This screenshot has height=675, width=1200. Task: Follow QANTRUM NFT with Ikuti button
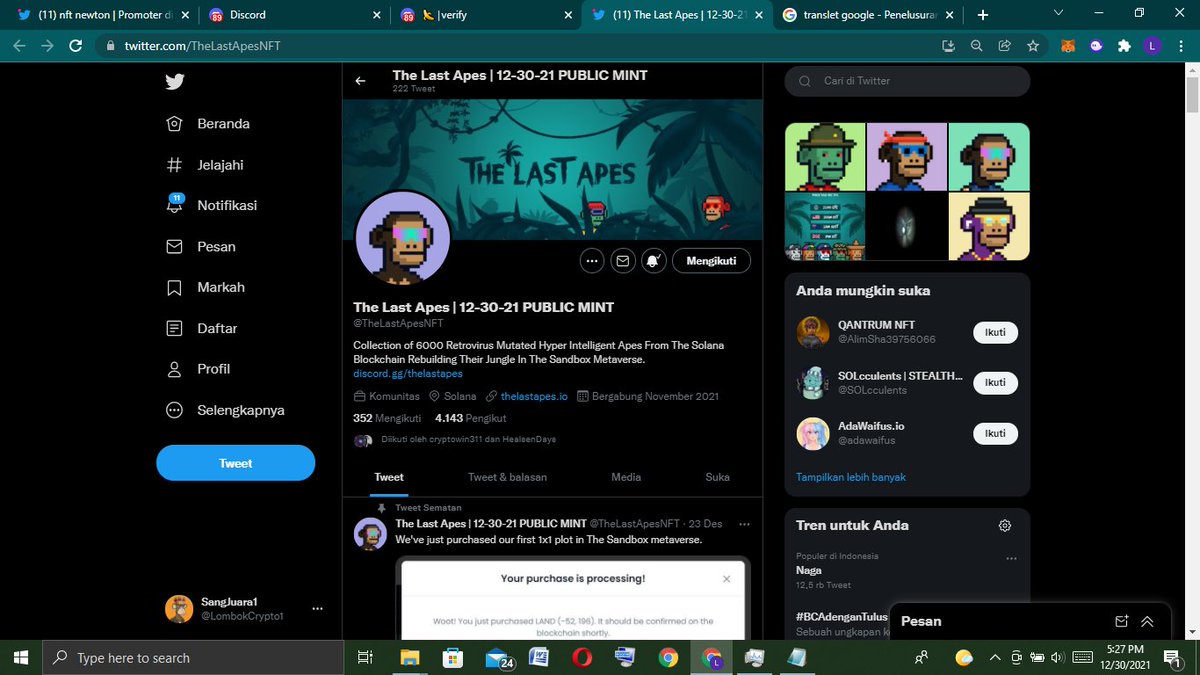tap(995, 332)
